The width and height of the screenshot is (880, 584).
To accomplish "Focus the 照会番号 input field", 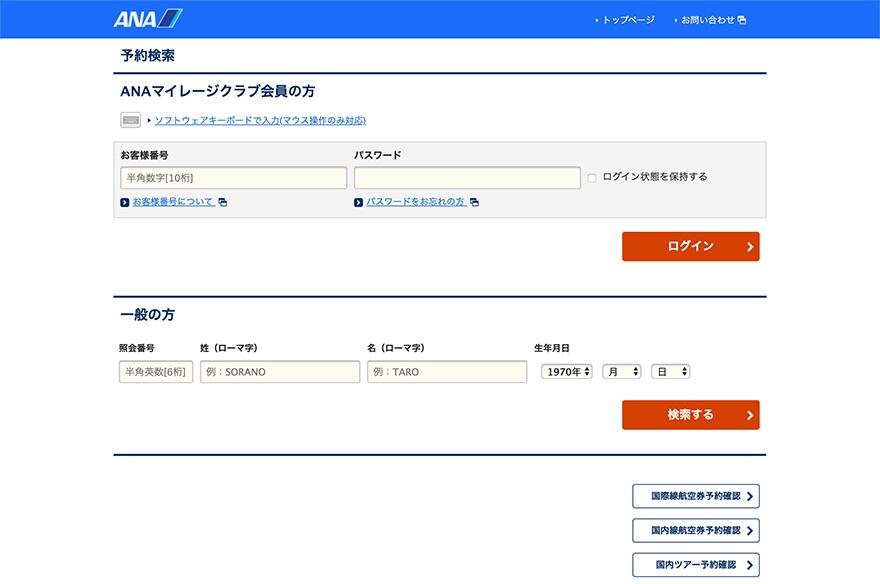I will [x=155, y=372].
